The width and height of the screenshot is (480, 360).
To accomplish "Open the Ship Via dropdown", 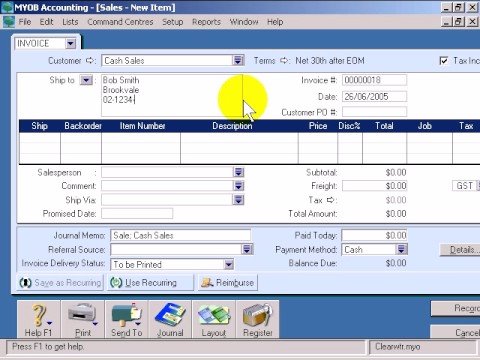I will pyautogui.click(x=239, y=200).
